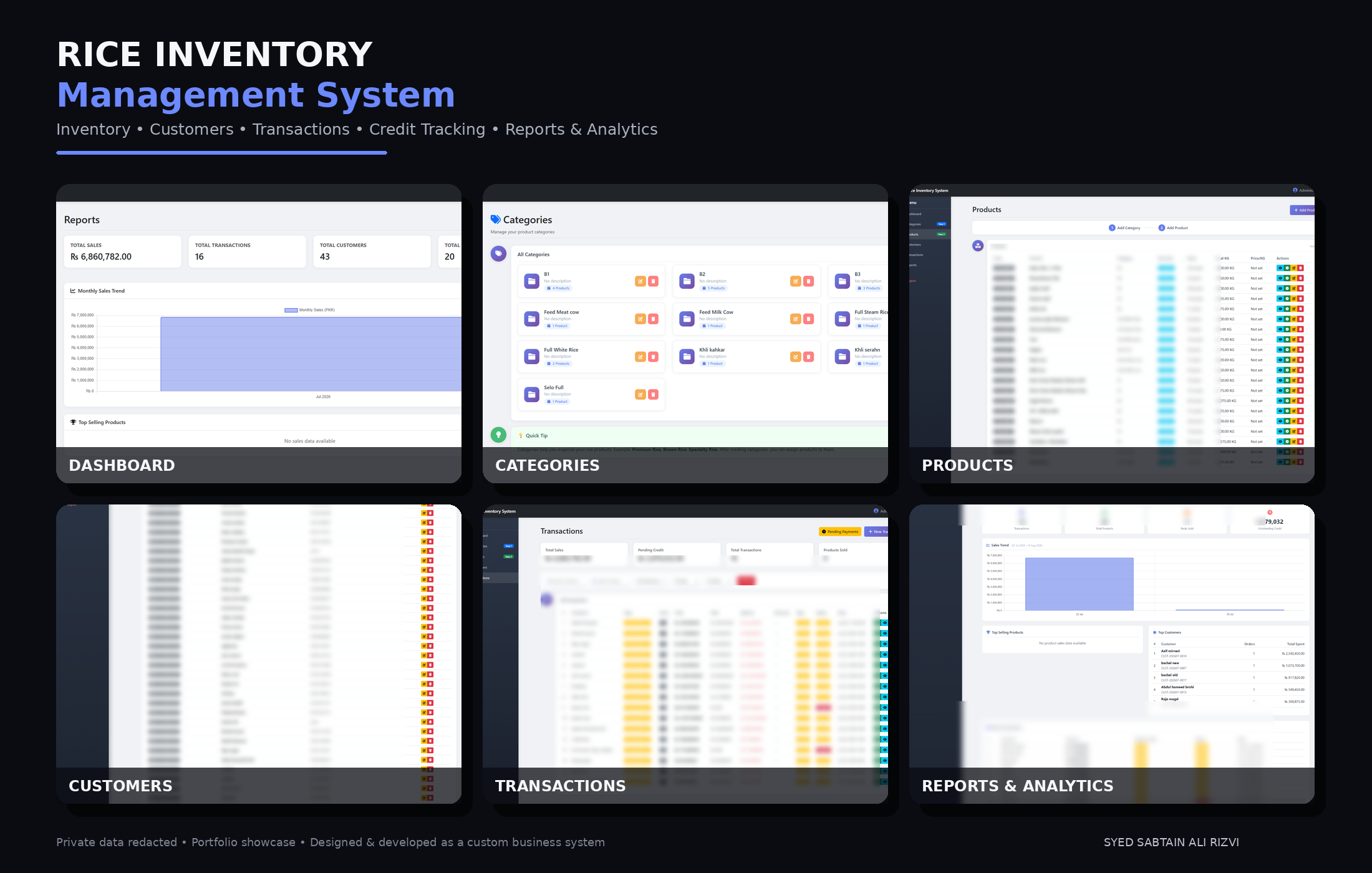
Task: Click the Monthly Sales Trend bar for Jul 2026
Action: [x=311, y=354]
